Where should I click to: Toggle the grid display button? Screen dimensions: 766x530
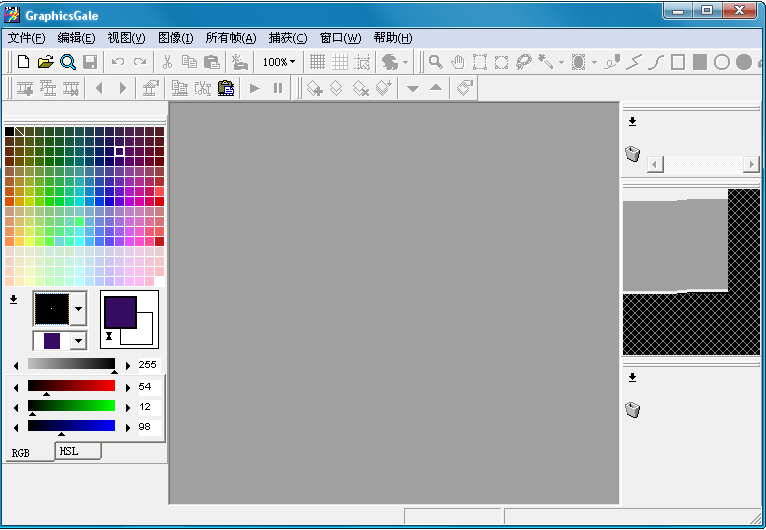coord(318,62)
